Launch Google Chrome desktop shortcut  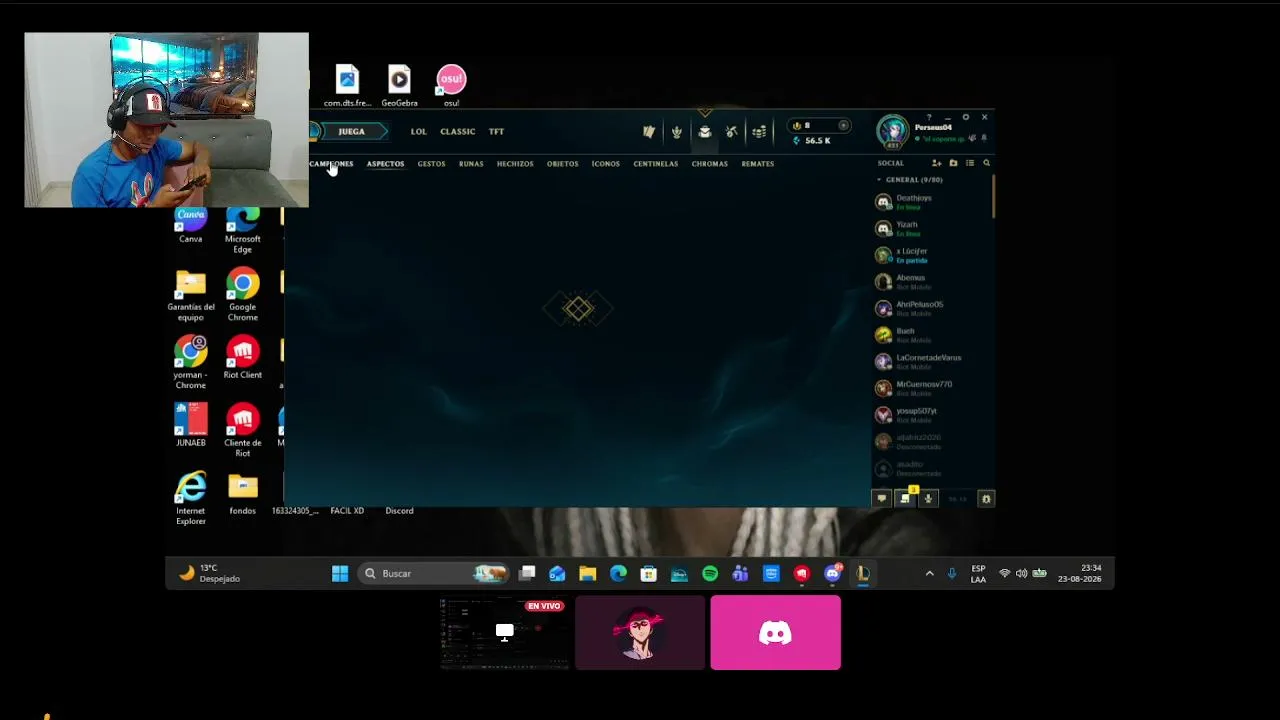[x=242, y=295]
